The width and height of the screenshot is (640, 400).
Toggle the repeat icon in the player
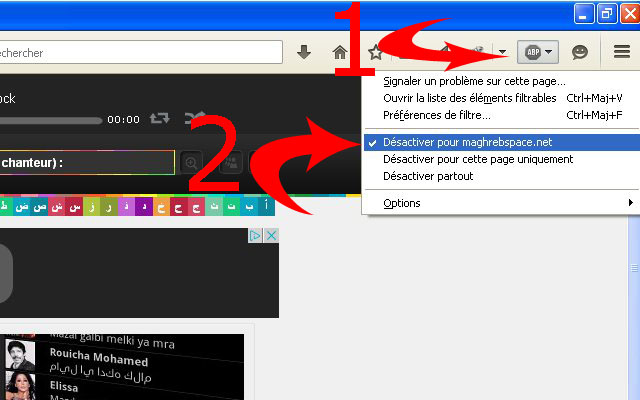(x=160, y=119)
